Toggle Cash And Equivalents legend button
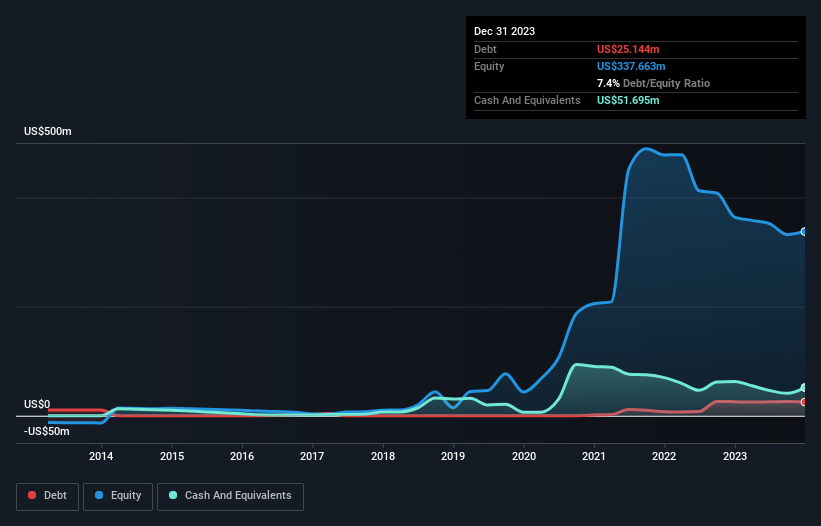Viewport: 821px width, 526px height. coord(230,496)
